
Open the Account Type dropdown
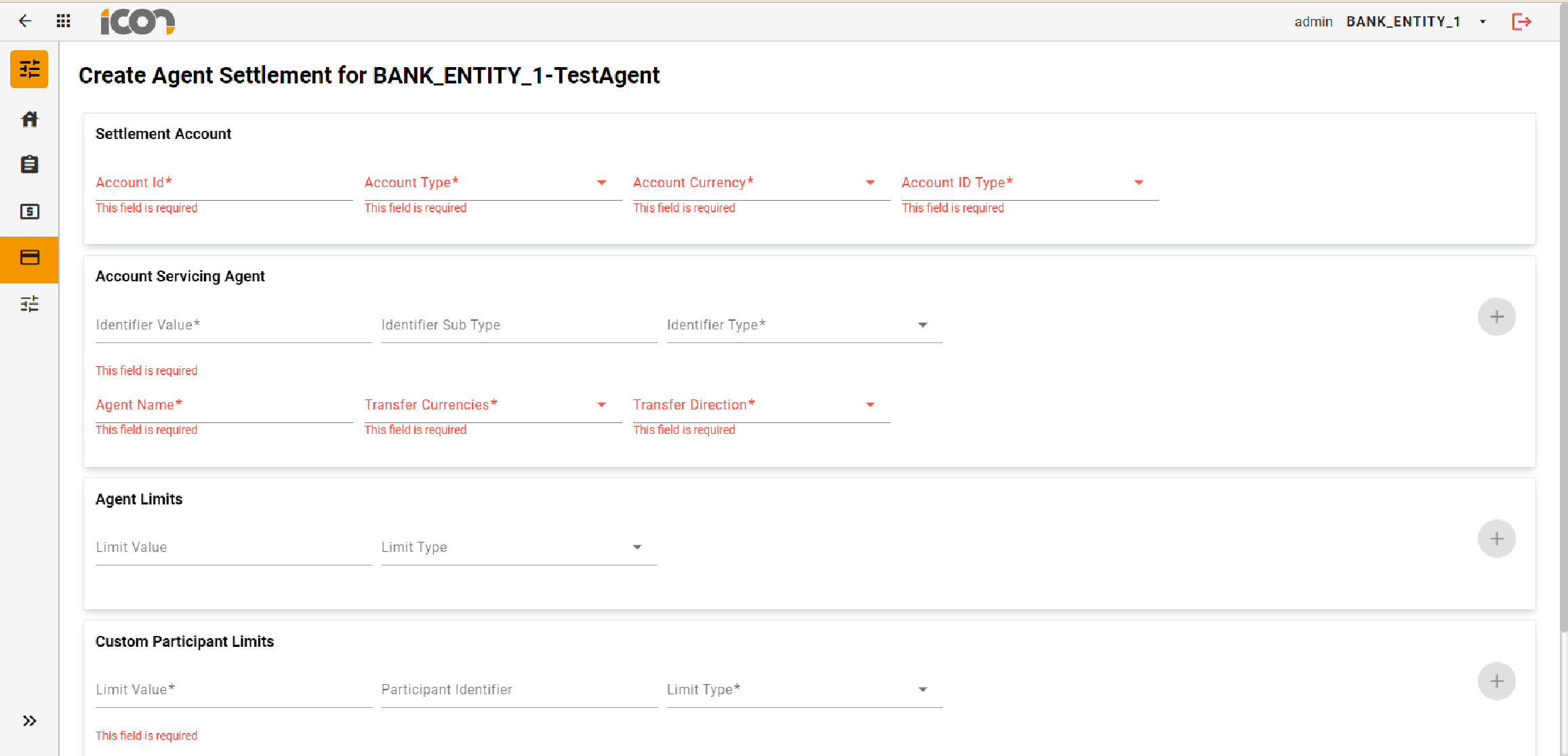point(601,182)
